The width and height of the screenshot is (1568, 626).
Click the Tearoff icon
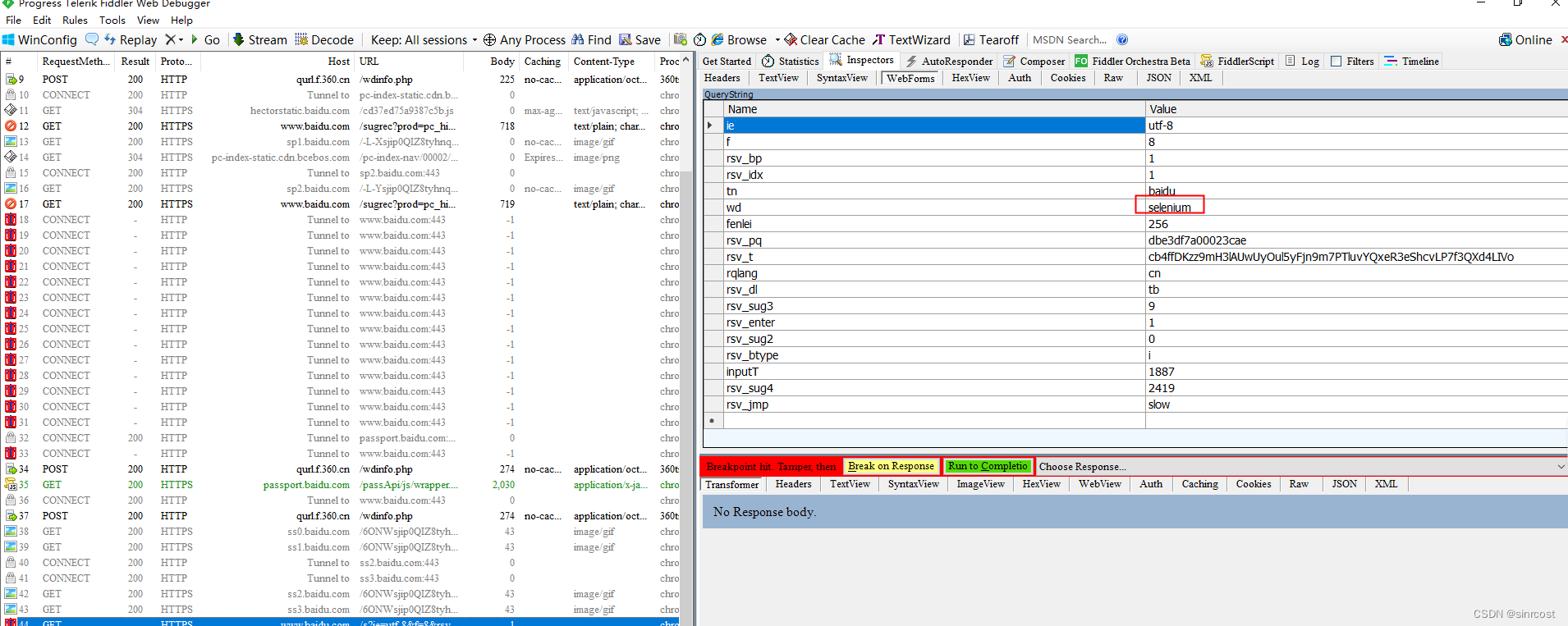point(970,39)
